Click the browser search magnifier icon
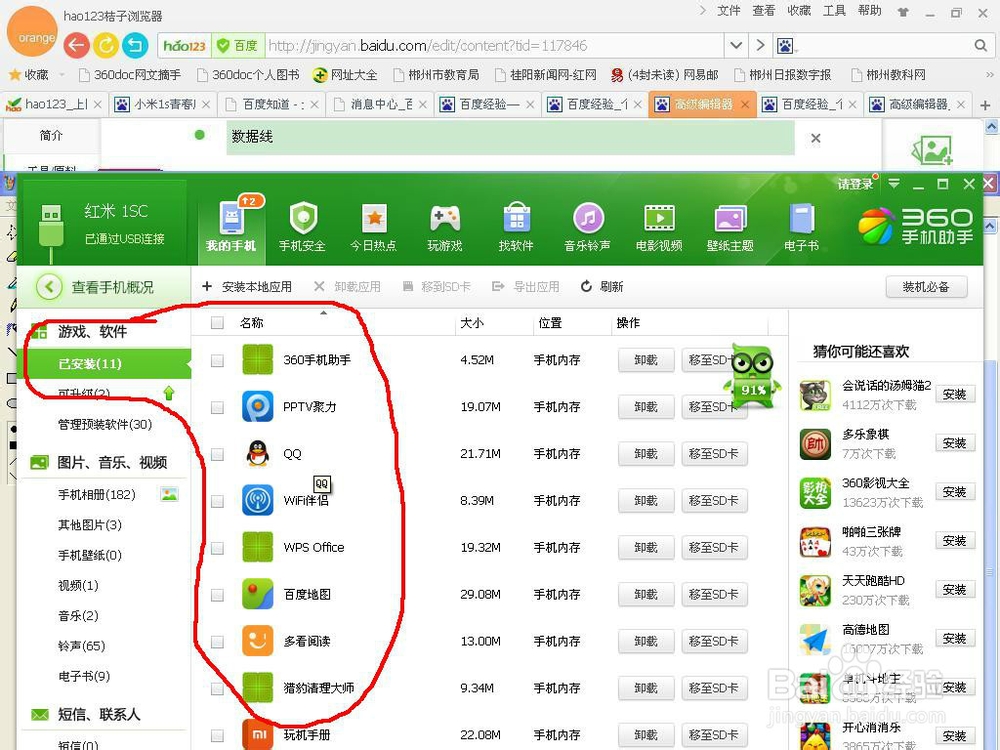The width and height of the screenshot is (1000, 750). click(x=980, y=45)
